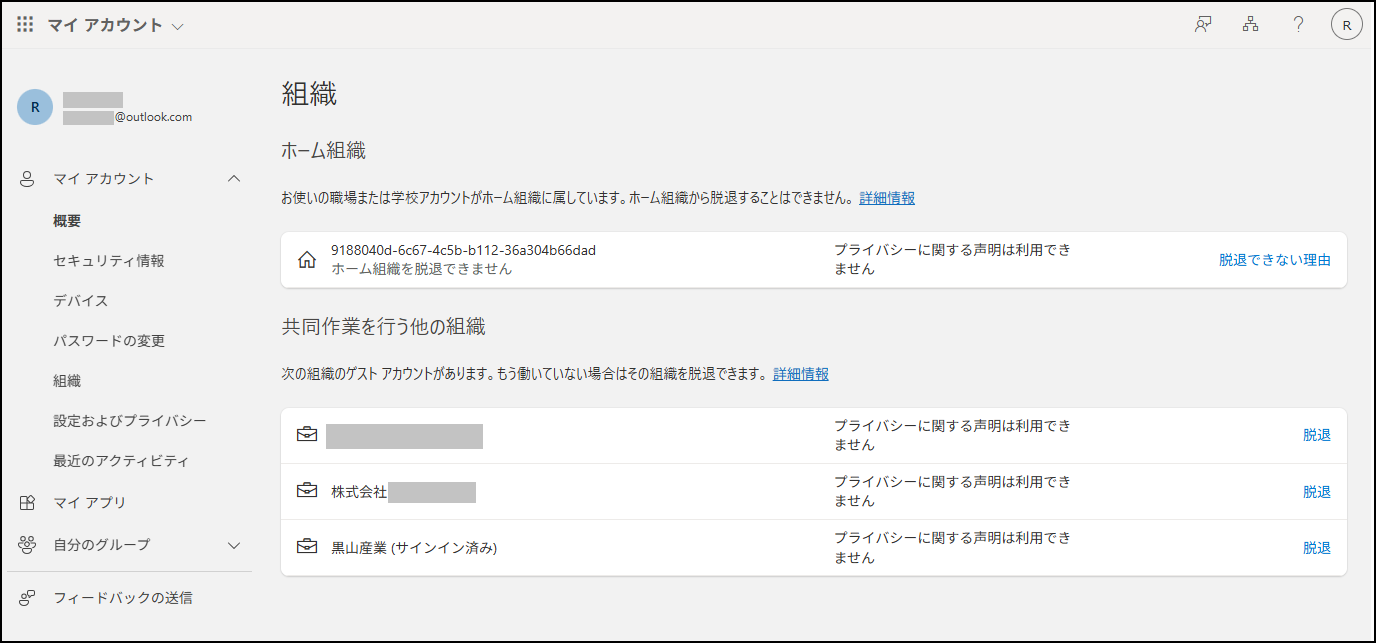This screenshot has width=1376, height=643.
Task: Open the app launcher waffle icon
Action: (x=26, y=25)
